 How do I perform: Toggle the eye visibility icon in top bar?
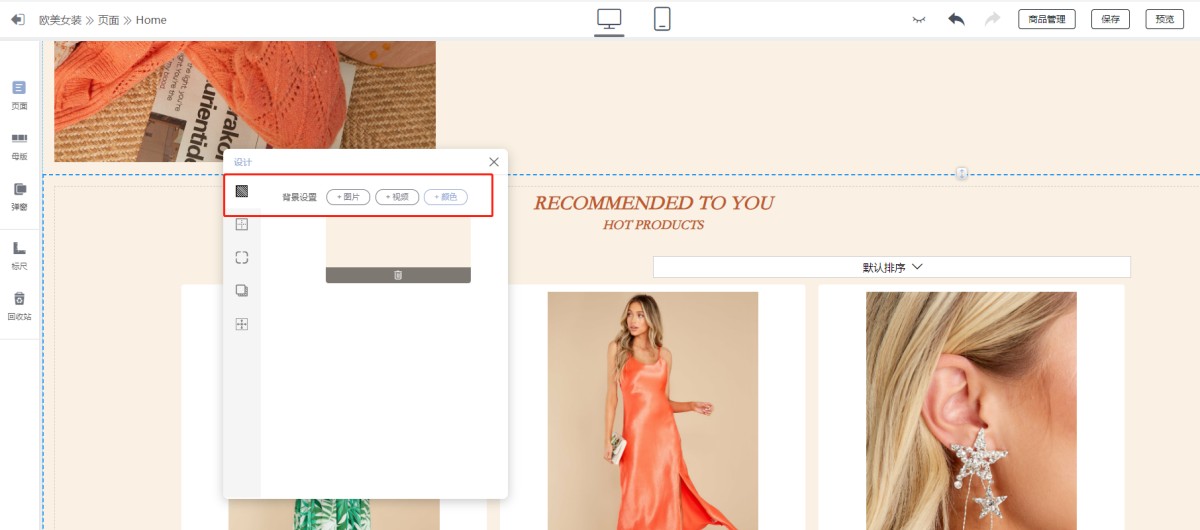[919, 19]
